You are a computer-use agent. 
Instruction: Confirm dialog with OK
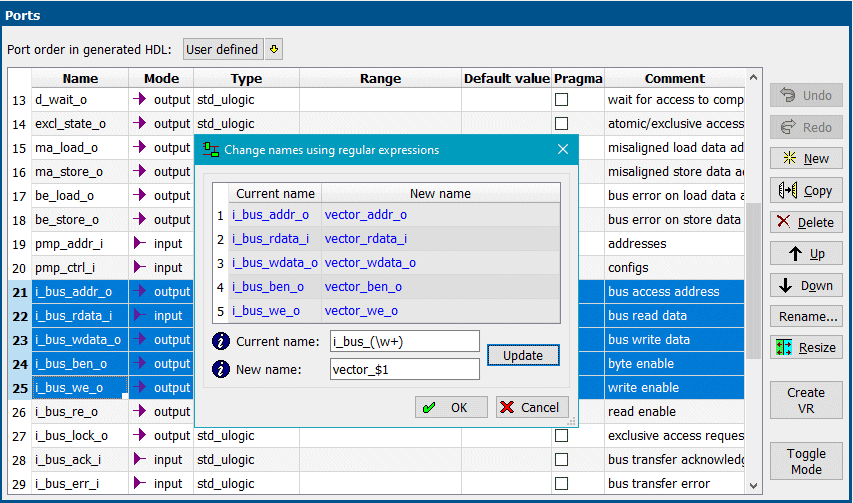(x=451, y=407)
